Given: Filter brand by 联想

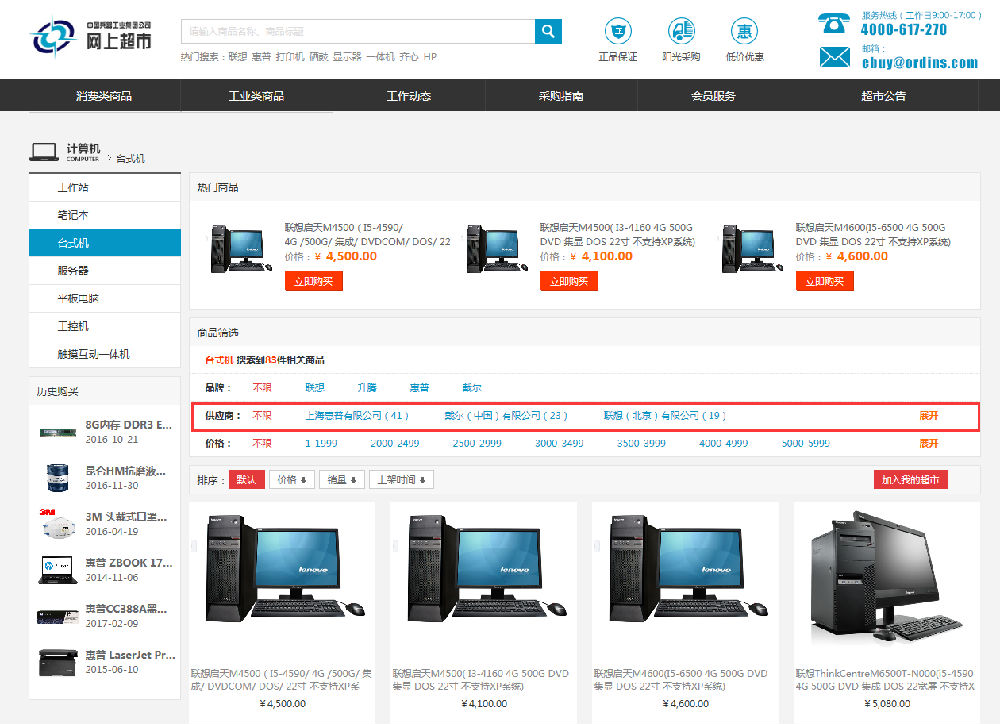Looking at the screenshot, I should 315,387.
